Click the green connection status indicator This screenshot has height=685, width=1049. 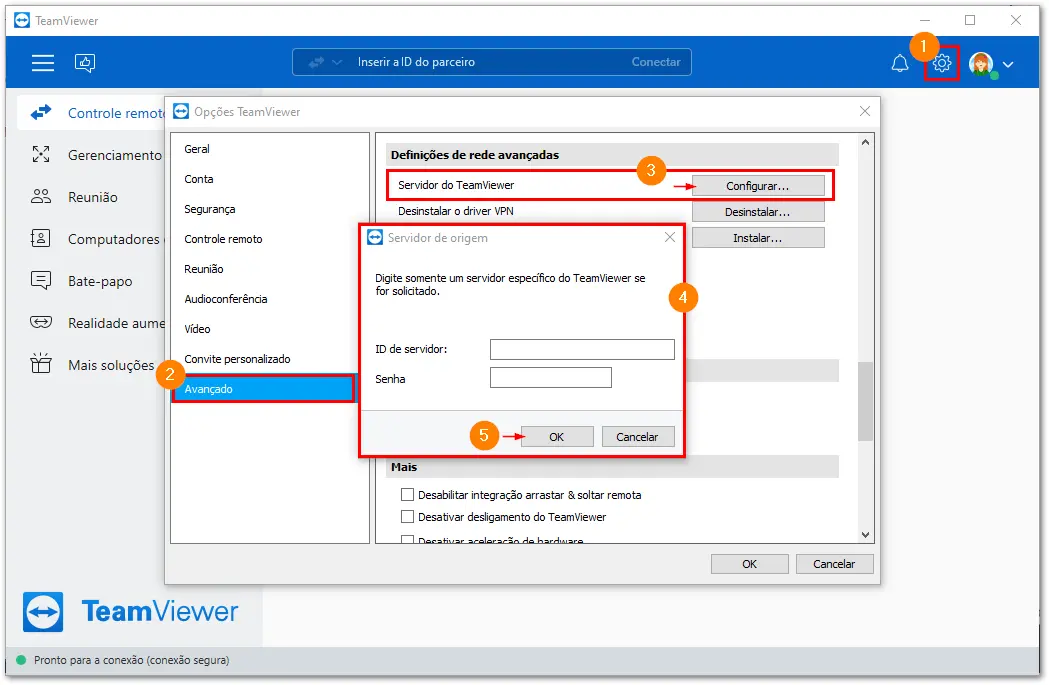(21, 660)
